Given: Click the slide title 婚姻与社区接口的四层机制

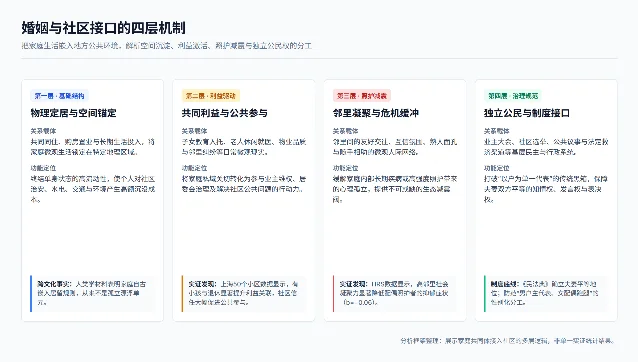Looking at the screenshot, I should coord(103,28).
